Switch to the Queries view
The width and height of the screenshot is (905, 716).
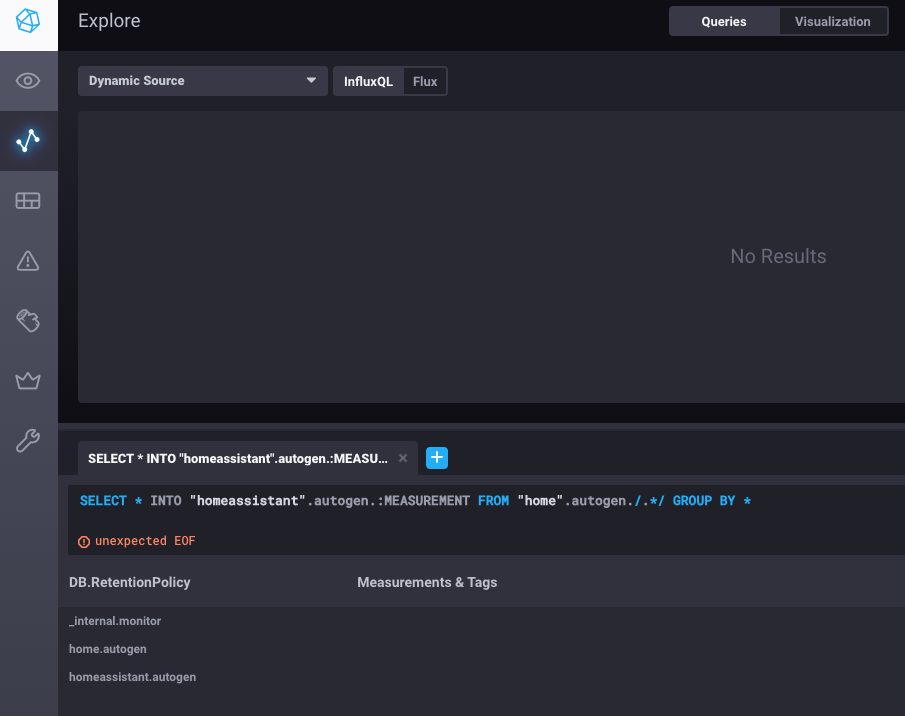click(x=724, y=21)
